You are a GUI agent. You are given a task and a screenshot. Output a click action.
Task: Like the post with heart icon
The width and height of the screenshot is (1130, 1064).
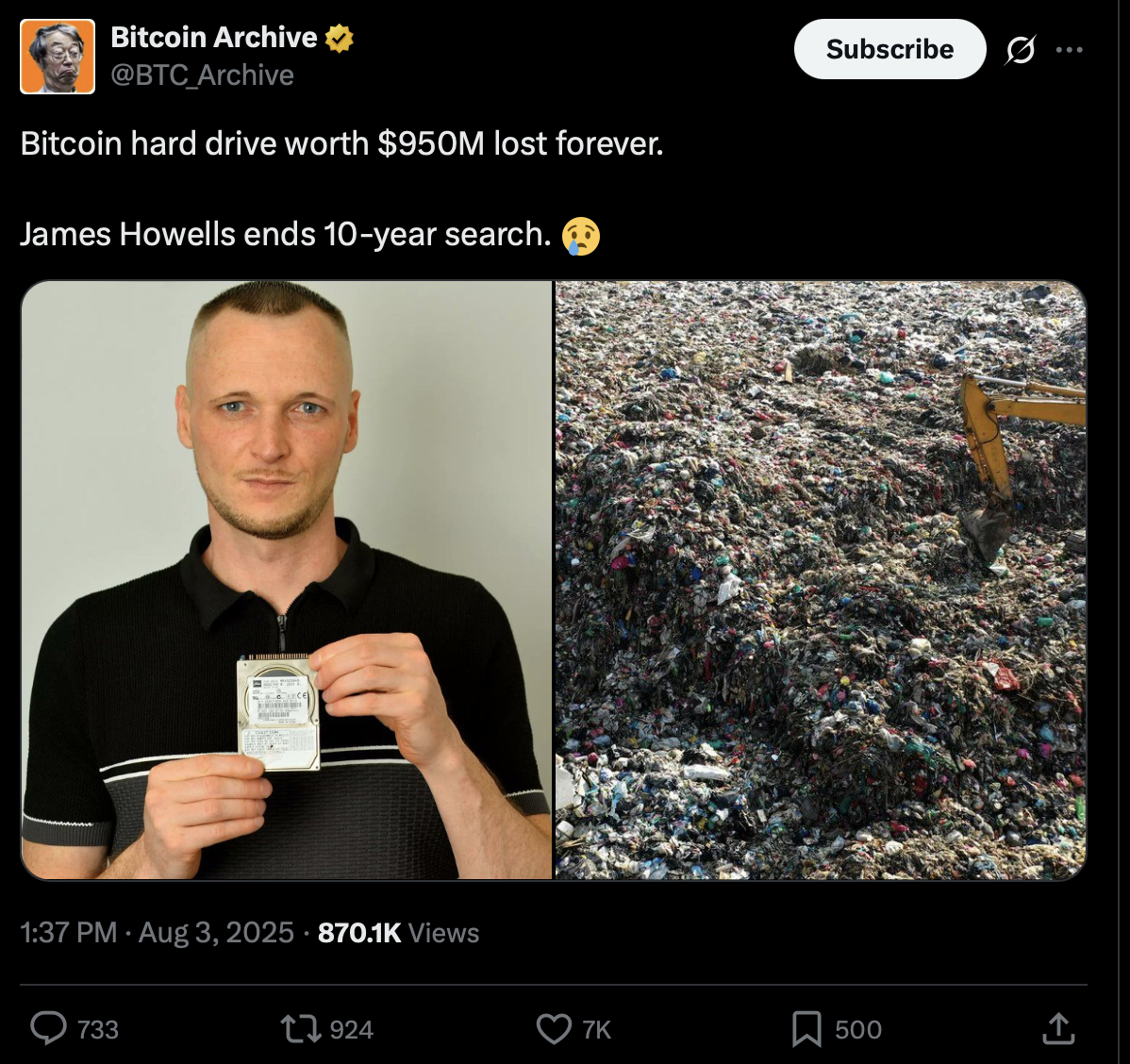click(555, 1029)
